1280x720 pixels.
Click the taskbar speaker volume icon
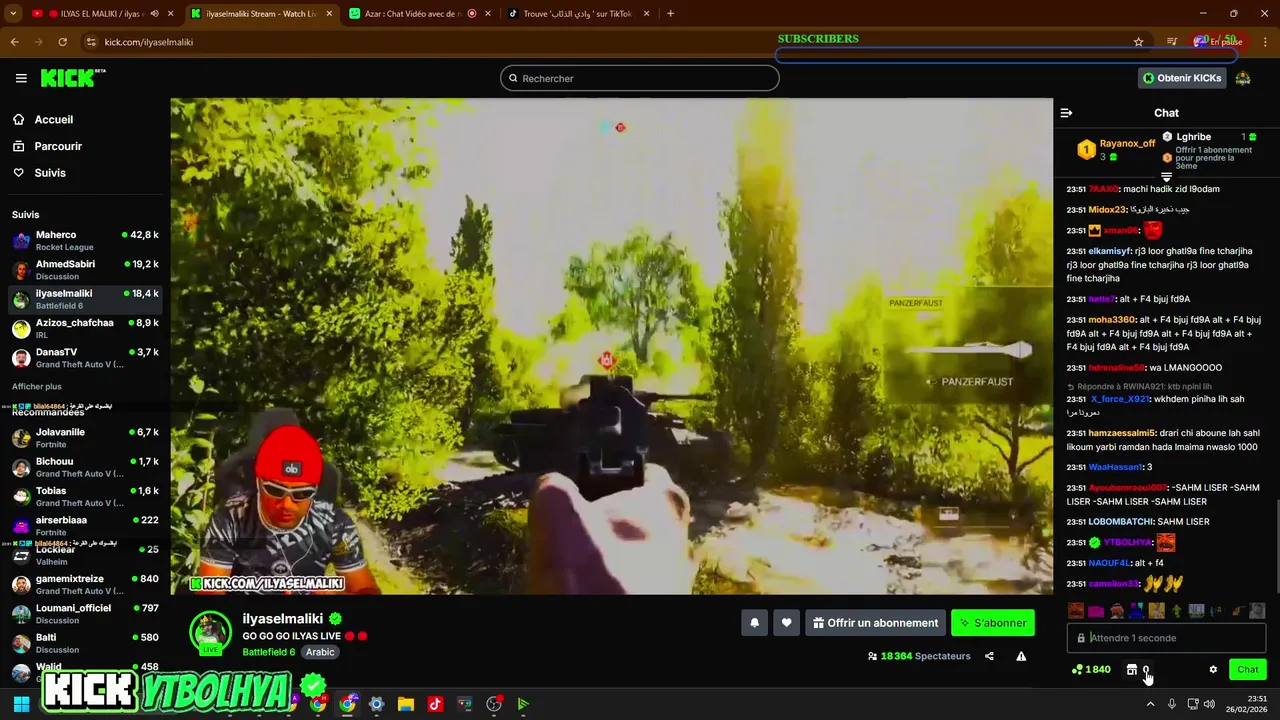click(1210, 704)
